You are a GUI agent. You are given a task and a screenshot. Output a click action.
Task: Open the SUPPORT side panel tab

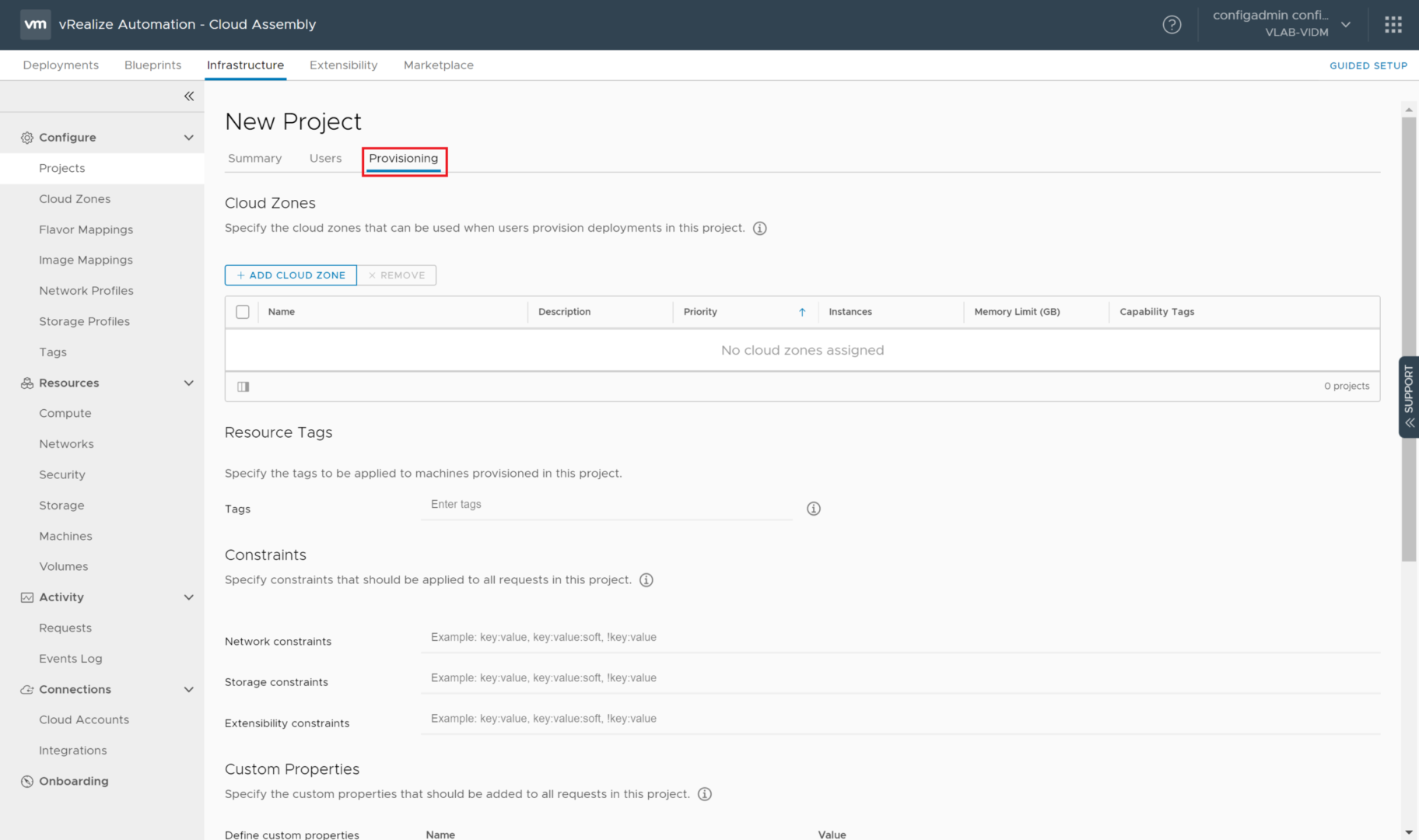1409,397
